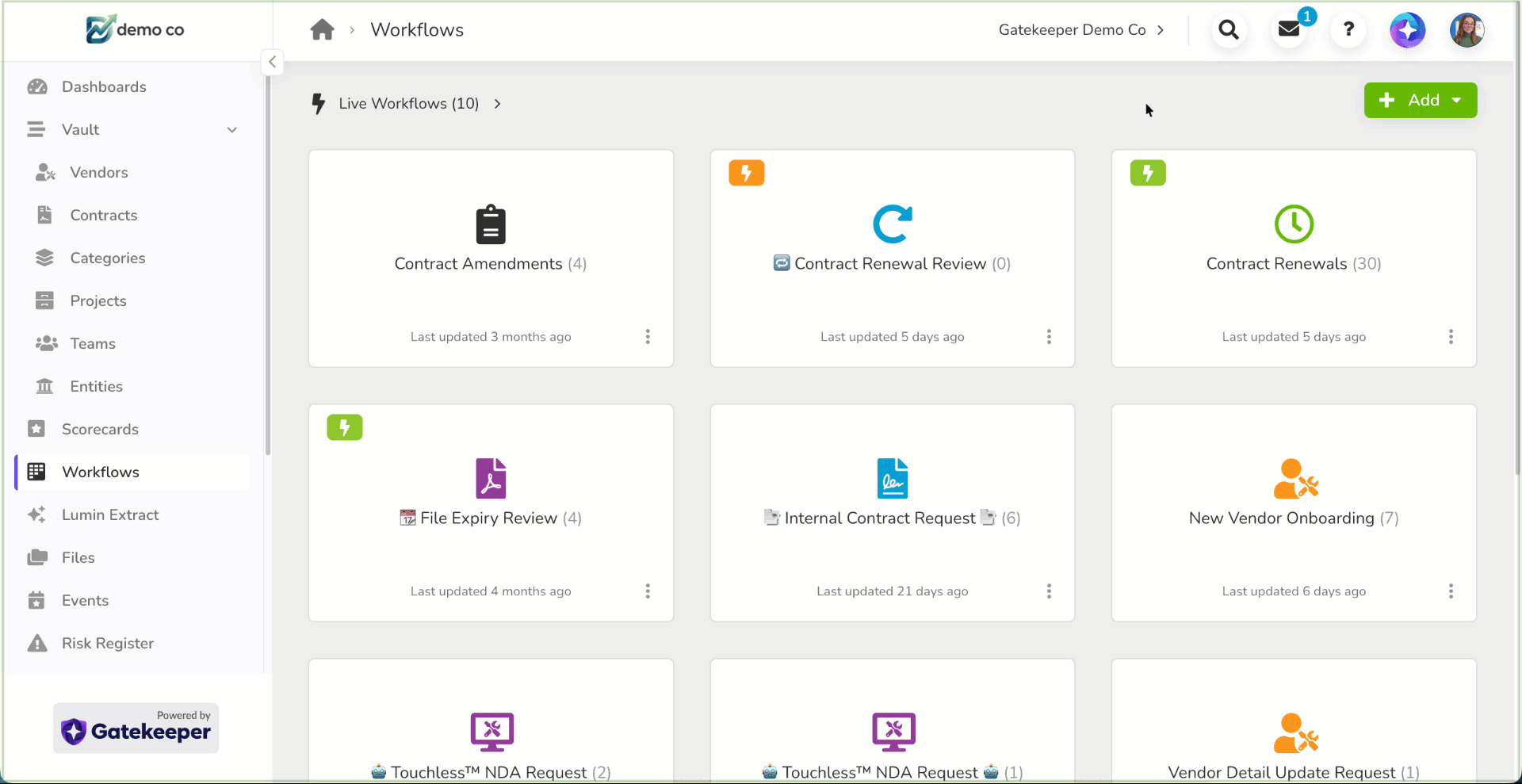
Task: Open the options menu for Contract Amendments
Action: (648, 337)
